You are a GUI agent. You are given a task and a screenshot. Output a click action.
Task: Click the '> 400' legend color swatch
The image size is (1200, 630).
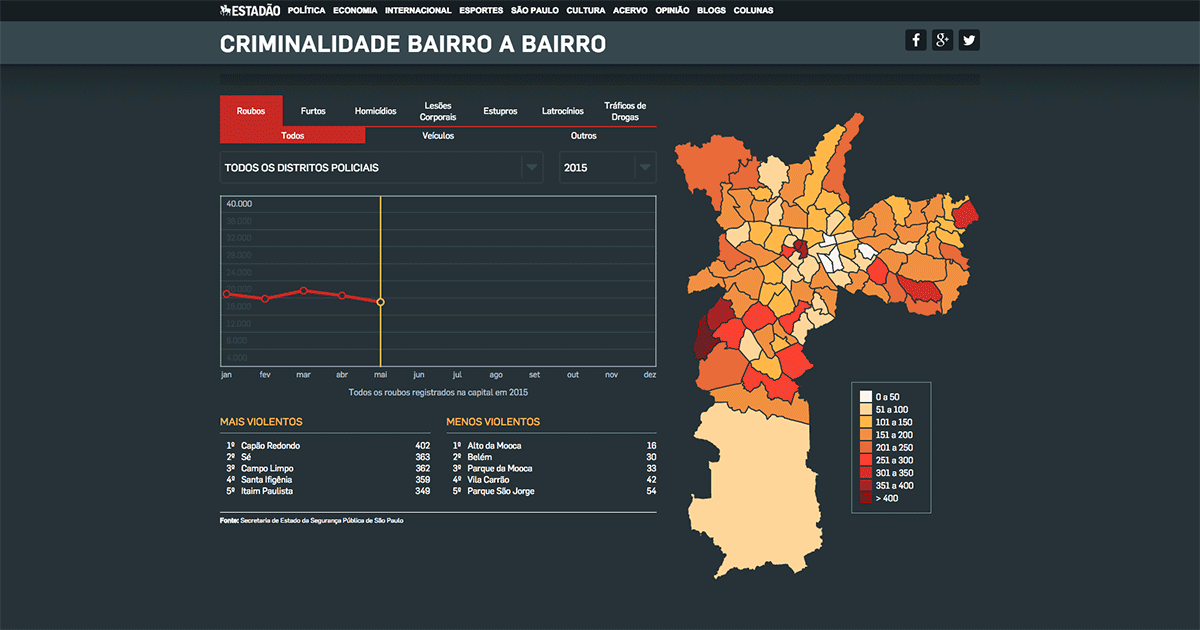(x=866, y=498)
